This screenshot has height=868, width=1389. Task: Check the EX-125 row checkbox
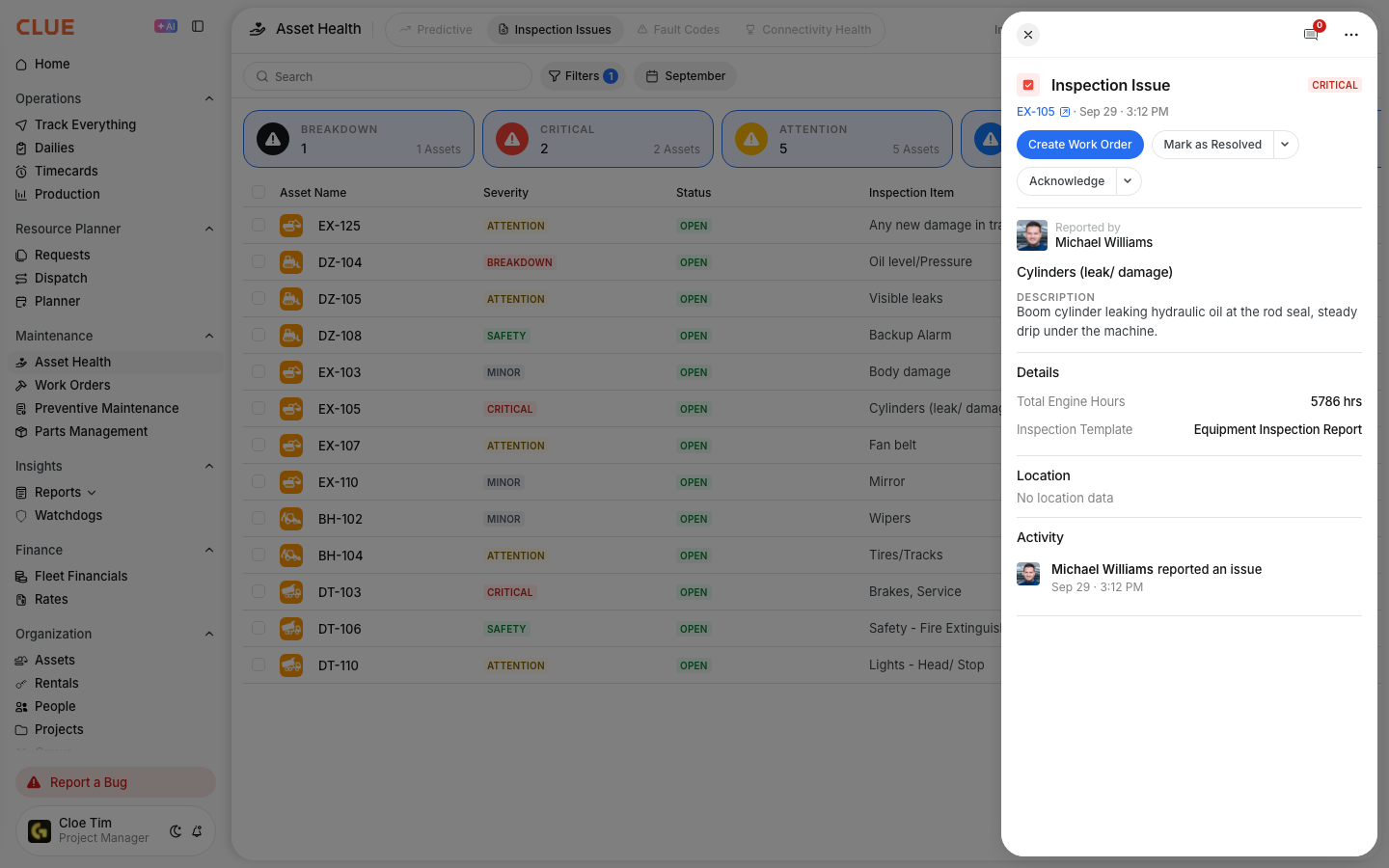[259, 225]
